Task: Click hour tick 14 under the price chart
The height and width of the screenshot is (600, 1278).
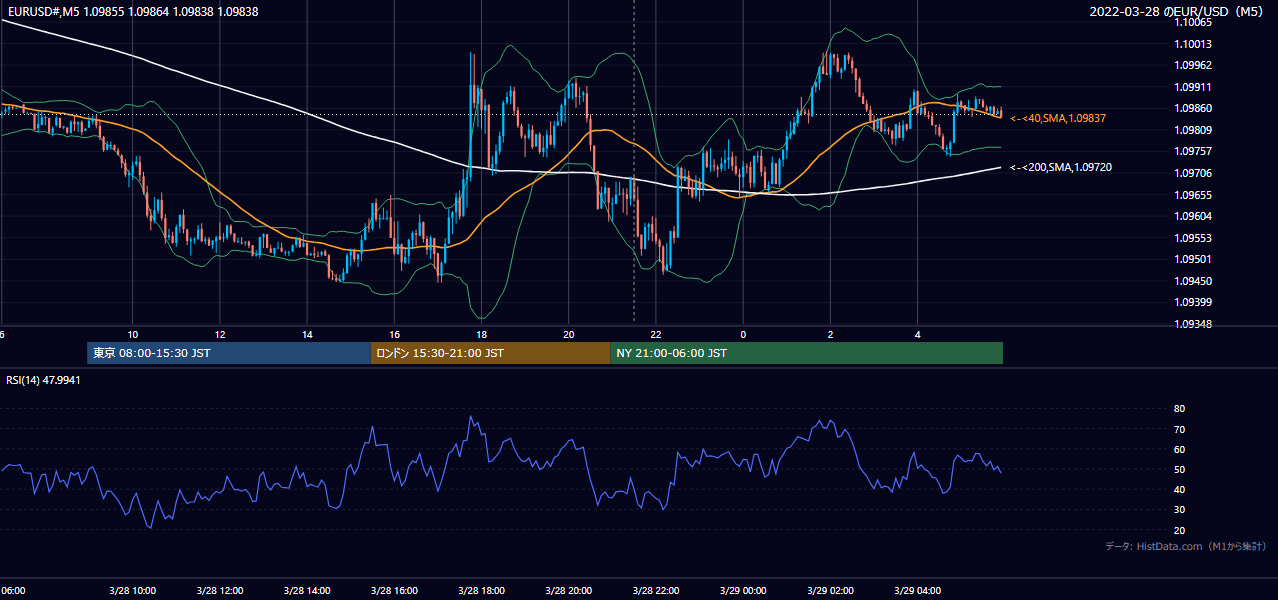Action: [x=307, y=334]
